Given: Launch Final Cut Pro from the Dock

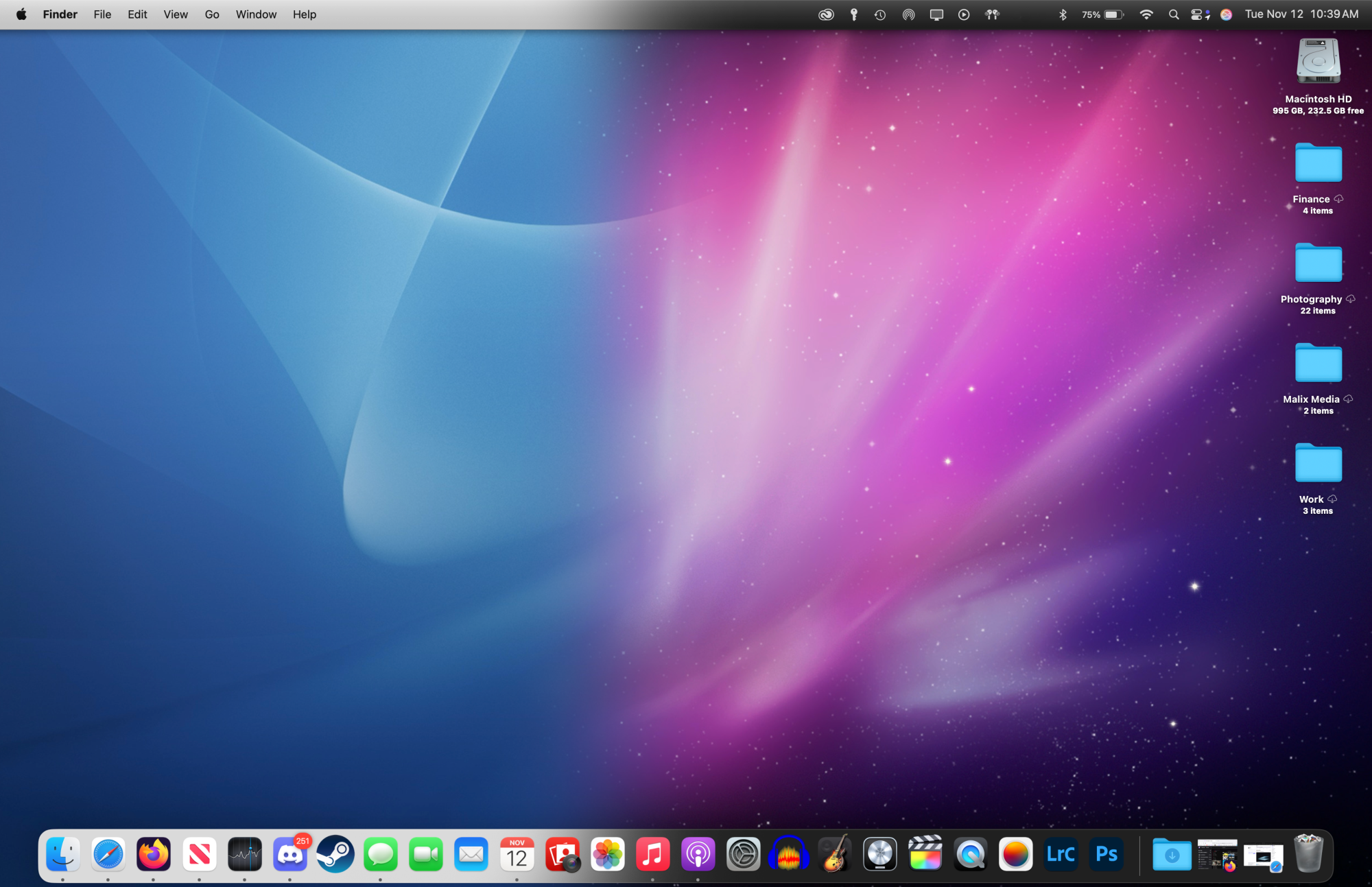Looking at the screenshot, I should 925,854.
